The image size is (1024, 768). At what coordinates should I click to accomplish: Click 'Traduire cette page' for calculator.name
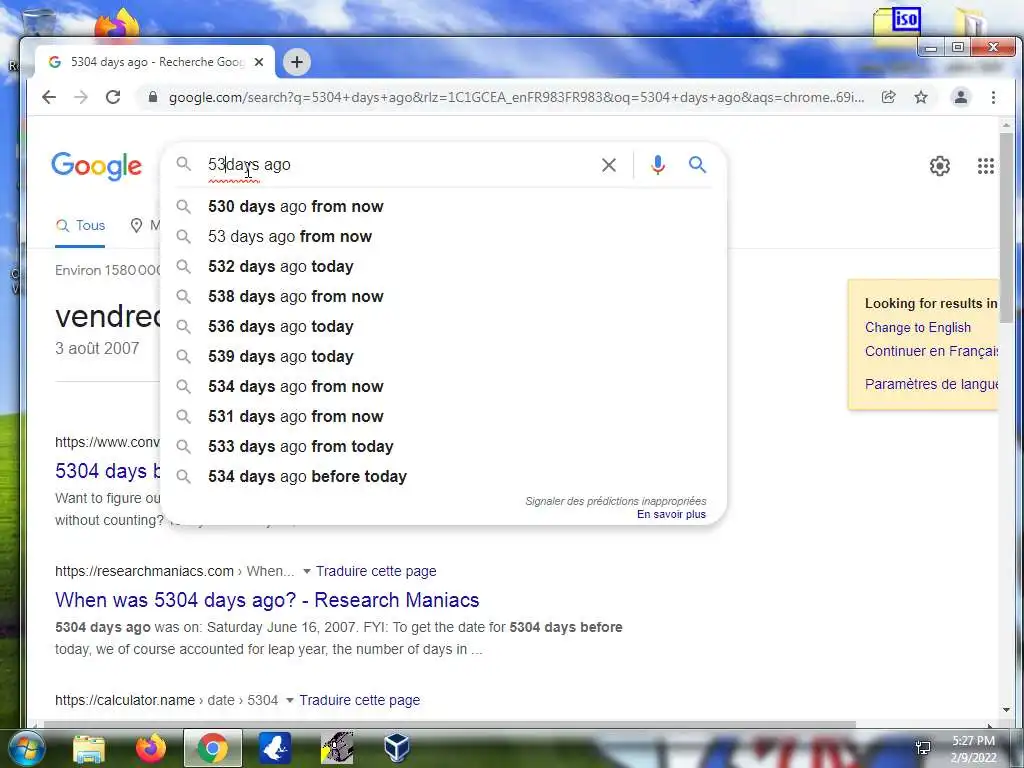pyautogui.click(x=360, y=700)
